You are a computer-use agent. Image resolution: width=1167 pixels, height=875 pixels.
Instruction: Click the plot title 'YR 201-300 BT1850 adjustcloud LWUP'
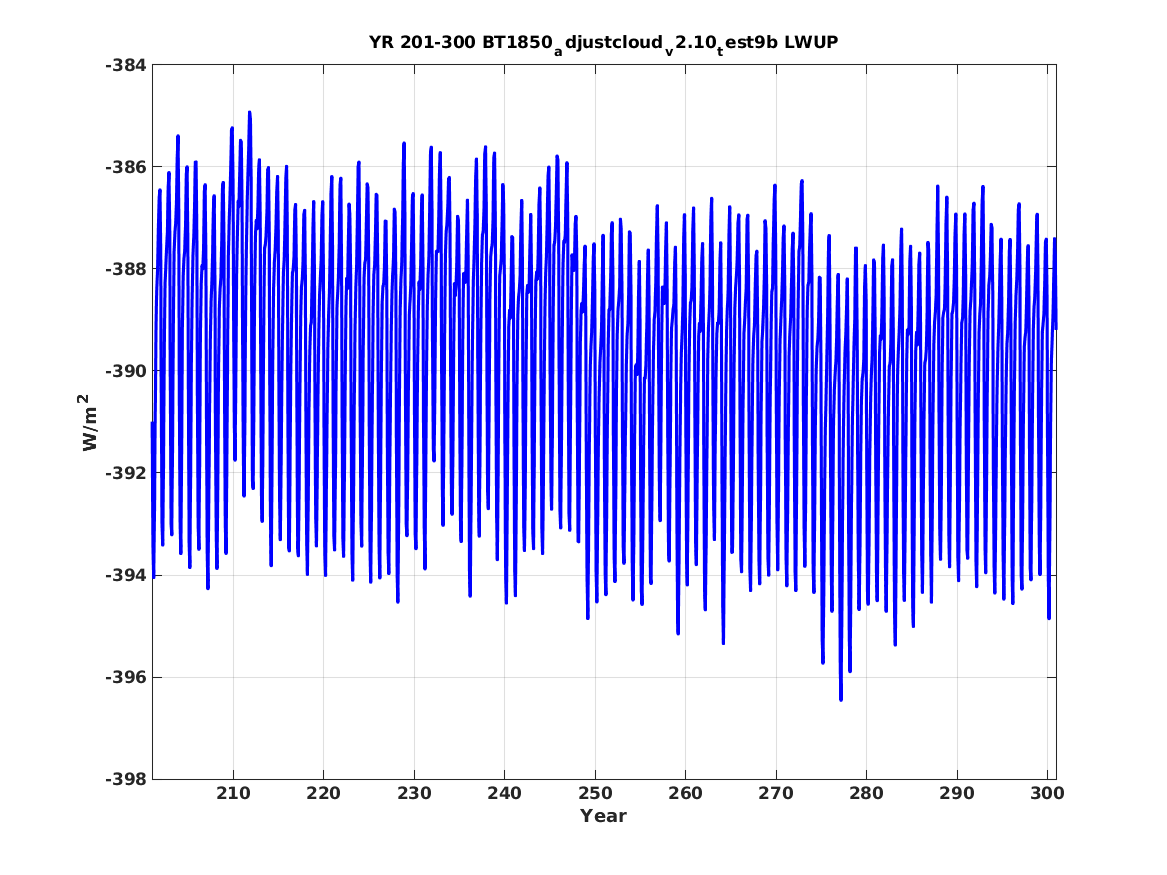(x=604, y=43)
